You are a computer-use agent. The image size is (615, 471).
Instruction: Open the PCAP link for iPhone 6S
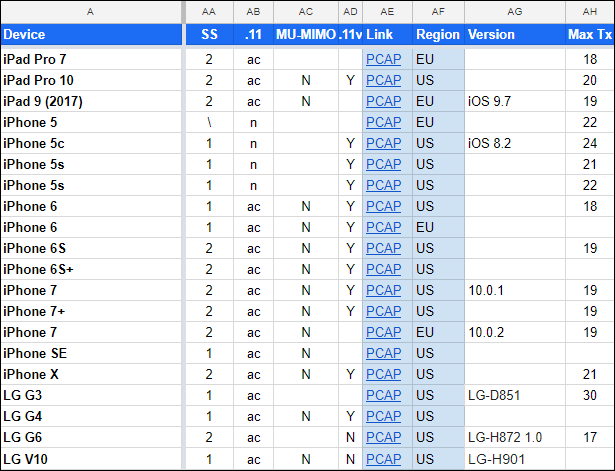tap(383, 248)
